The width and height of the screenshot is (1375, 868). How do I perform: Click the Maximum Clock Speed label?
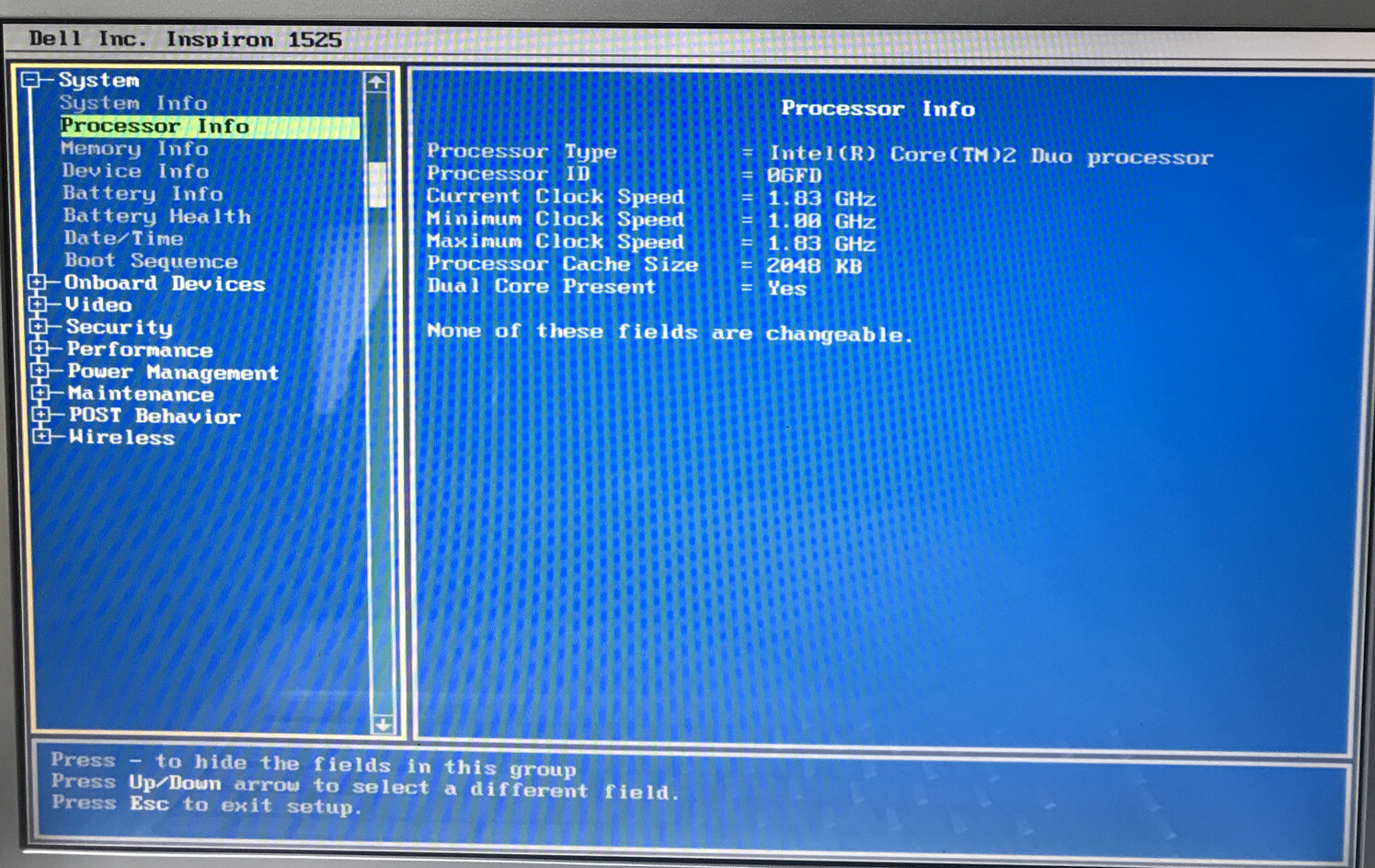pyautogui.click(x=556, y=241)
